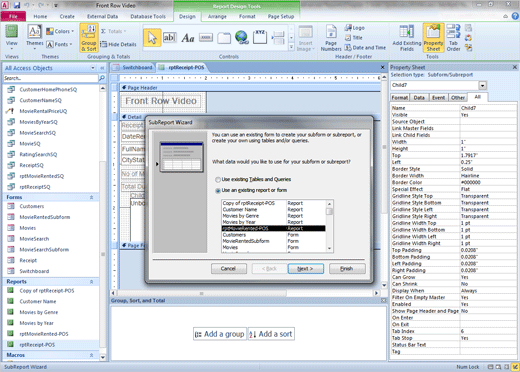
Task: Click Add a group
Action: coord(220,334)
